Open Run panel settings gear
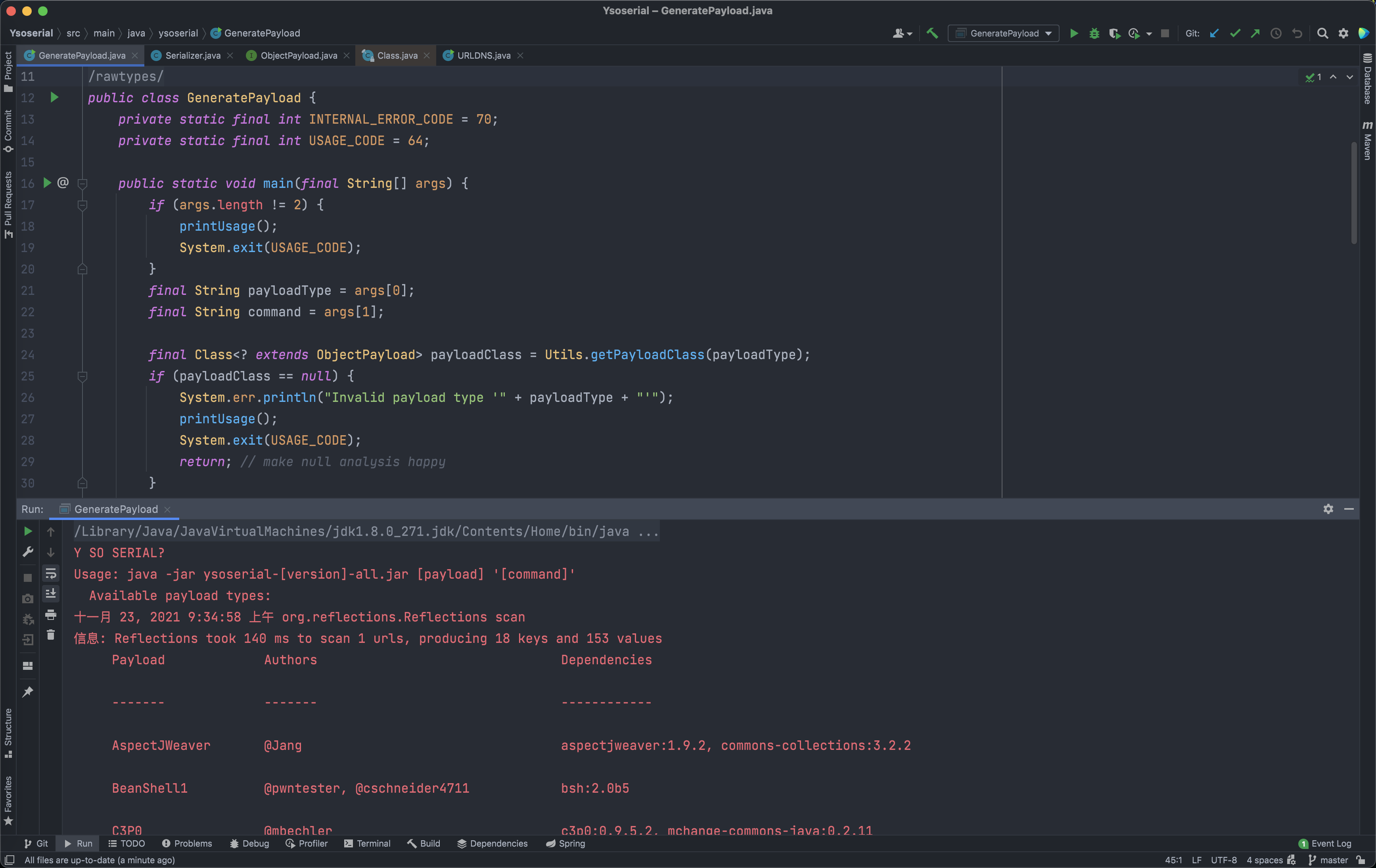The image size is (1376, 868). [1328, 508]
